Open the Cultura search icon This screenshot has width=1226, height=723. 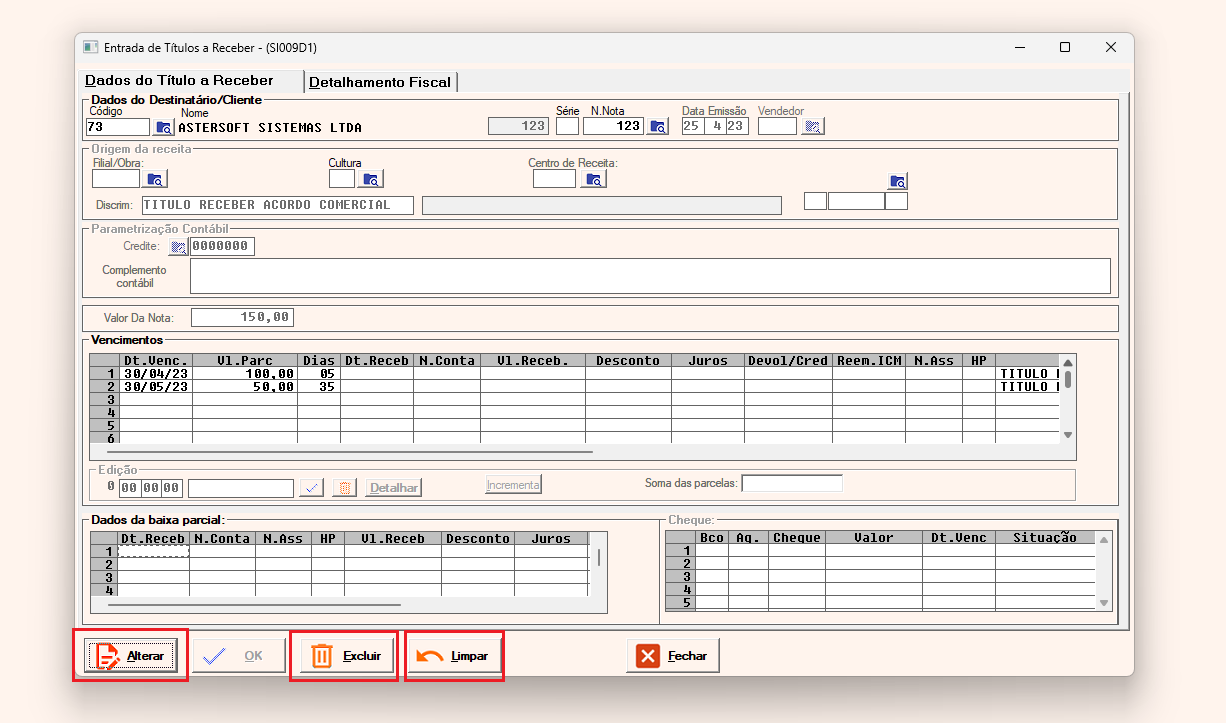(x=372, y=180)
